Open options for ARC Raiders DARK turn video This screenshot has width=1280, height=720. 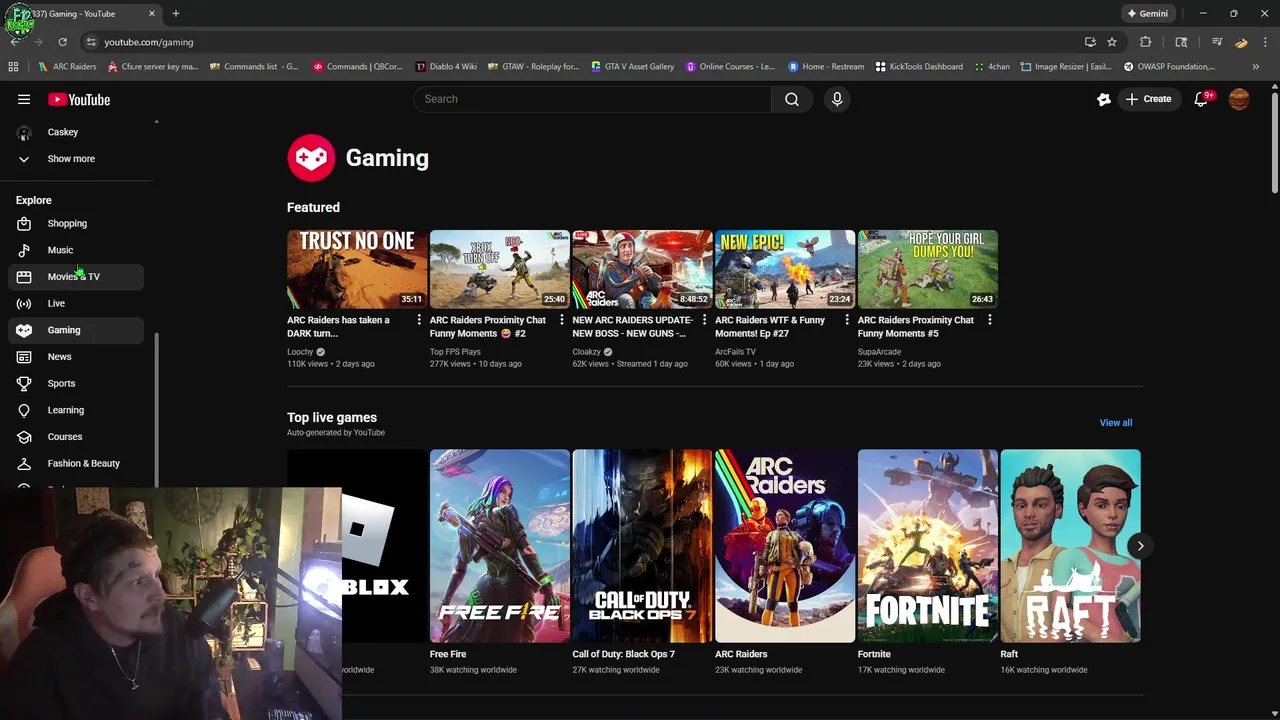tap(419, 320)
